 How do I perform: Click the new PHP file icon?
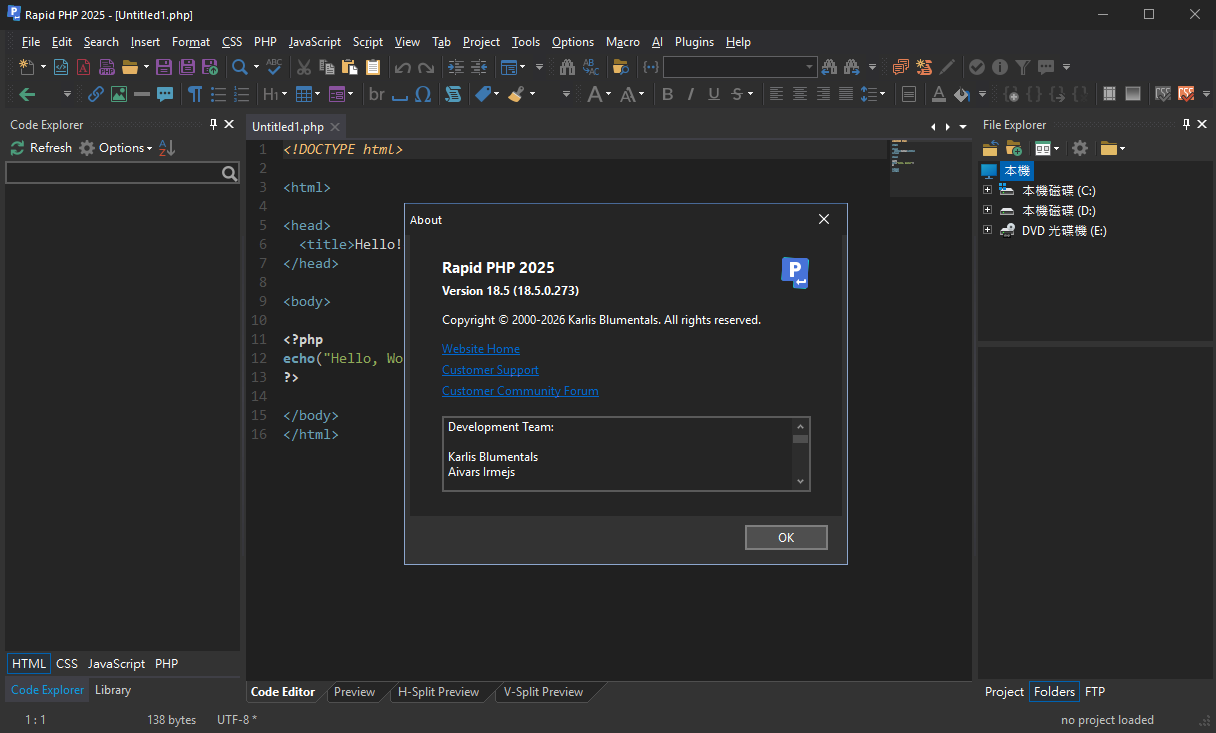107,67
